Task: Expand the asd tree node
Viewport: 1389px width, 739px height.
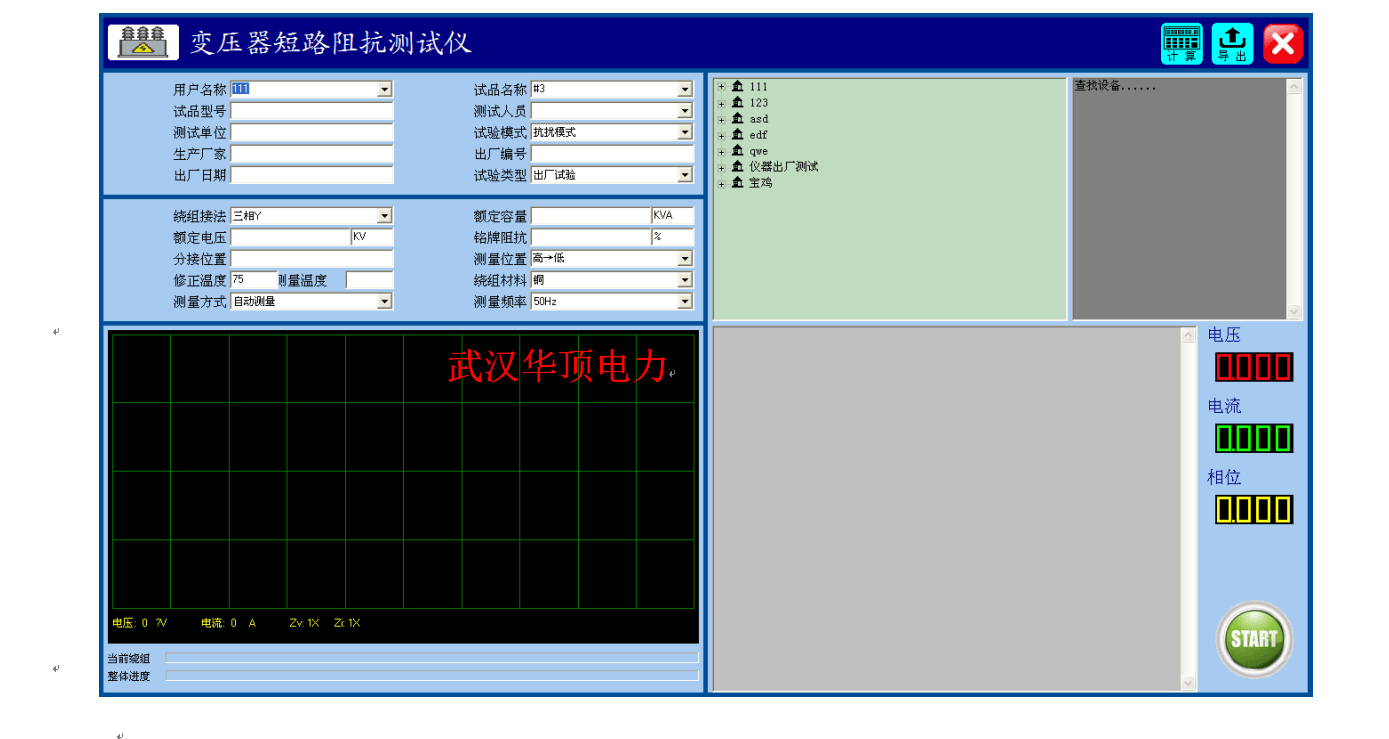Action: coord(721,120)
